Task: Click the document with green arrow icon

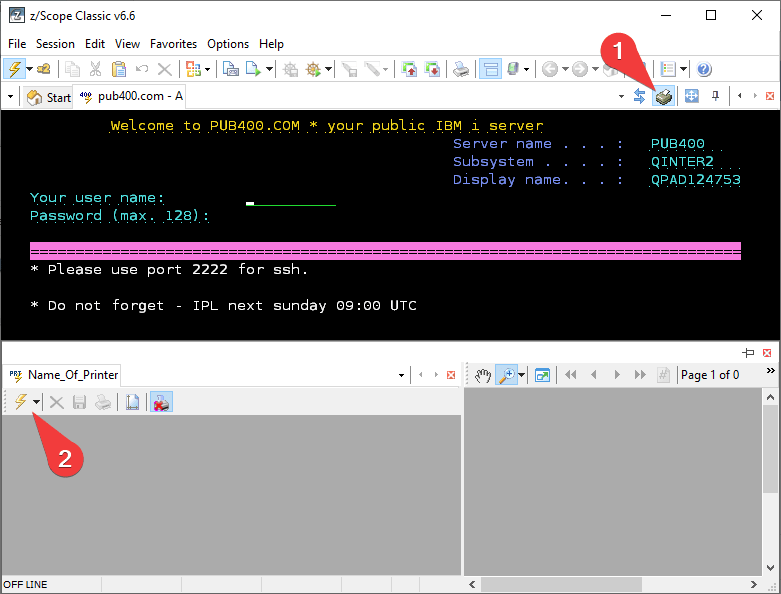Action: [x=254, y=69]
